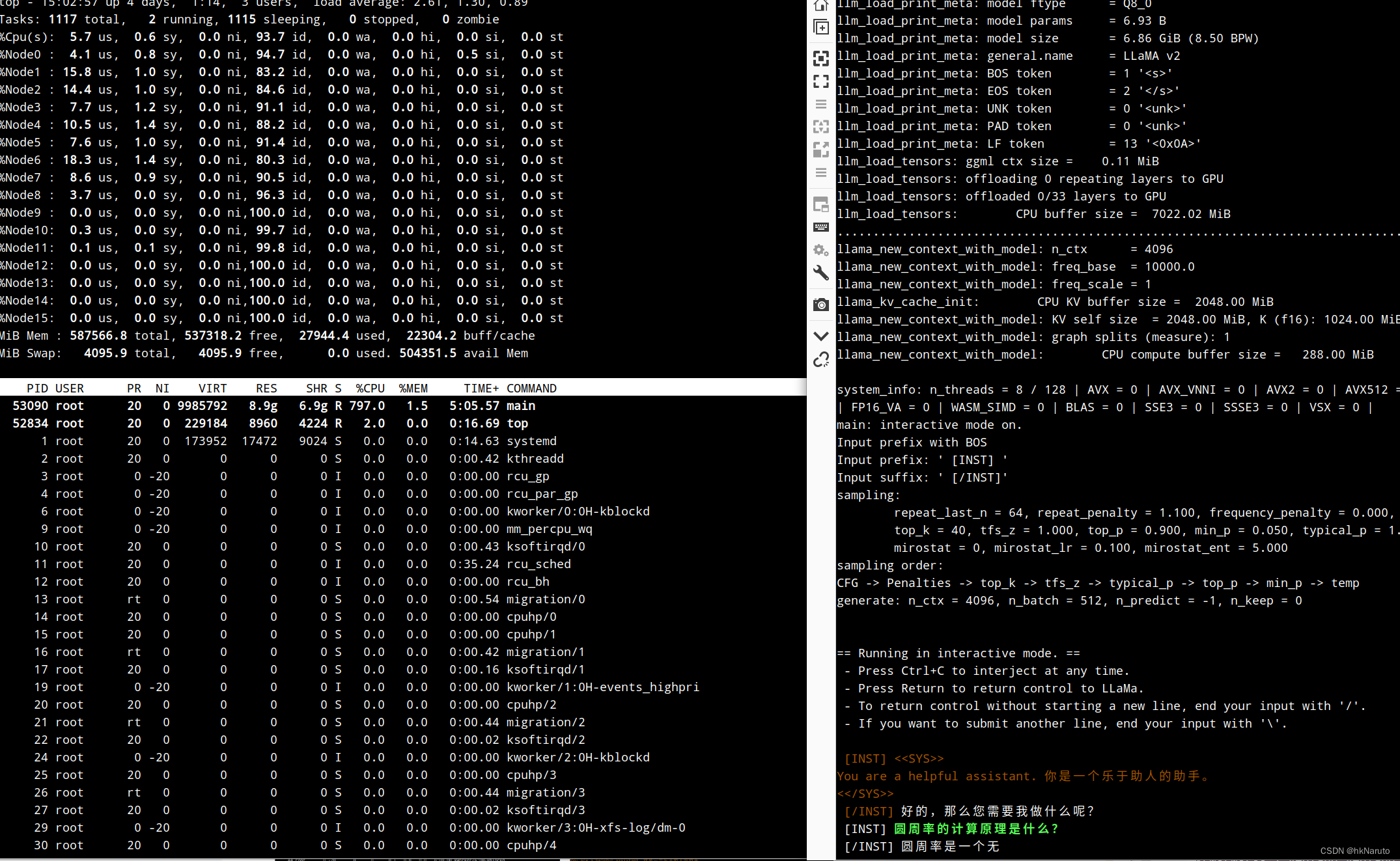Enter fullscreen mode icon
The width and height of the screenshot is (1400, 861).
pyautogui.click(x=821, y=81)
